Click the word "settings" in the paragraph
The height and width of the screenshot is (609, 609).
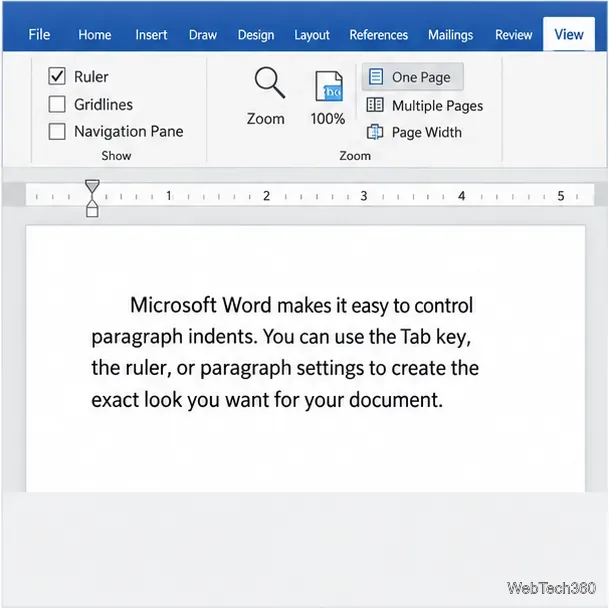click(x=330, y=368)
